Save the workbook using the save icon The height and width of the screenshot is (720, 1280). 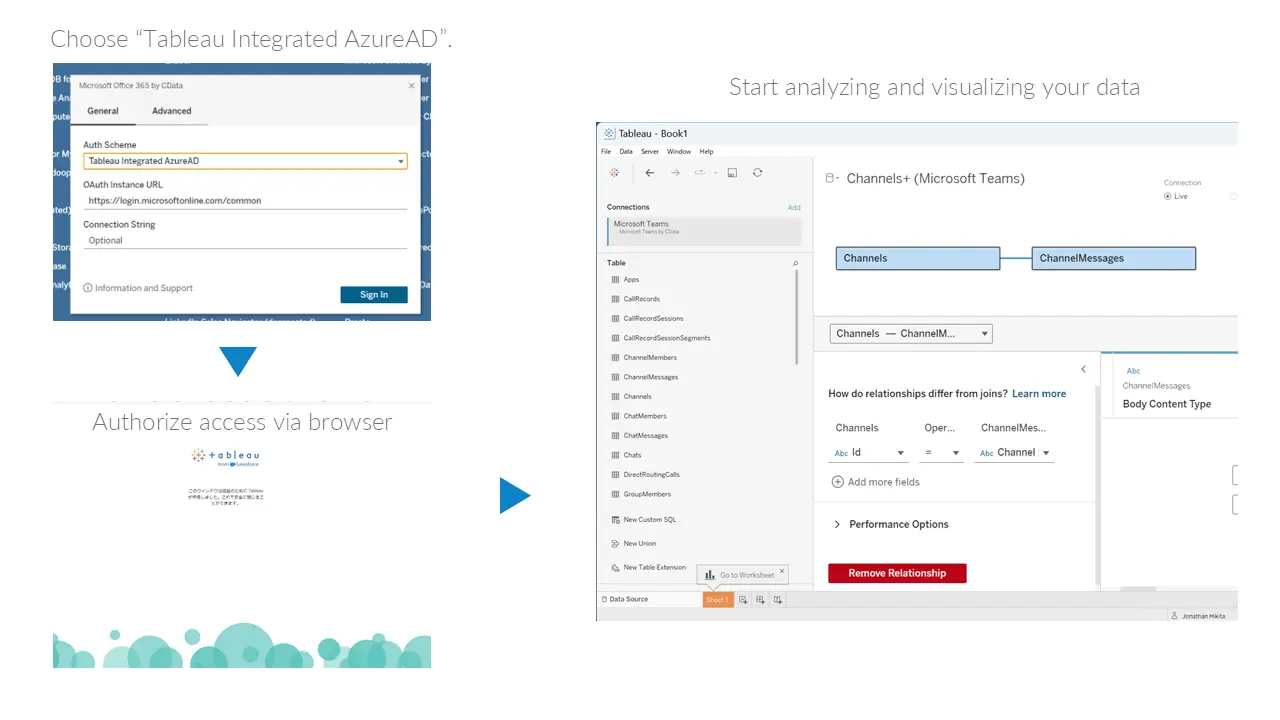pyautogui.click(x=731, y=172)
